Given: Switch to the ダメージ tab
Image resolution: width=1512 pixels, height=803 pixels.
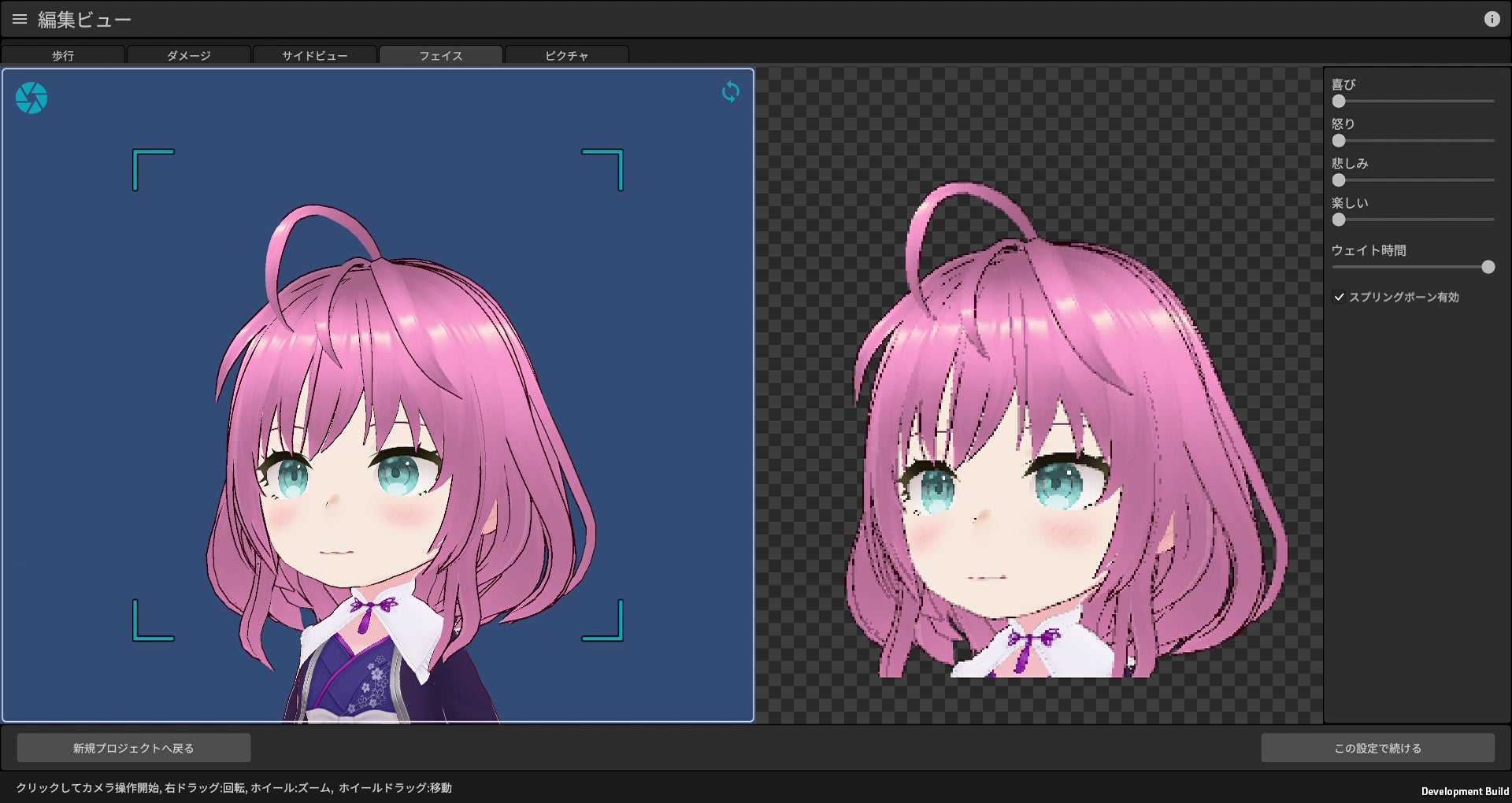Looking at the screenshot, I should click(x=189, y=55).
